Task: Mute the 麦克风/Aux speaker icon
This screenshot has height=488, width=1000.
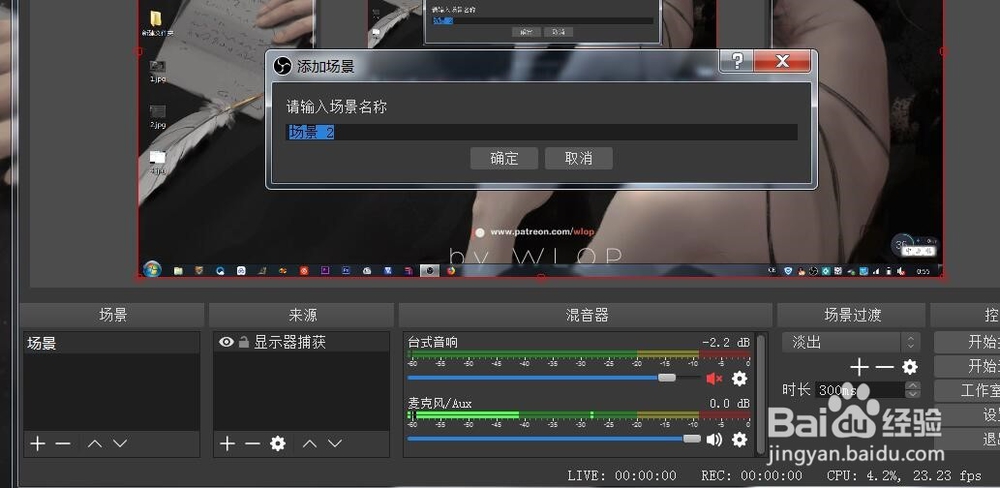Action: 714,439
